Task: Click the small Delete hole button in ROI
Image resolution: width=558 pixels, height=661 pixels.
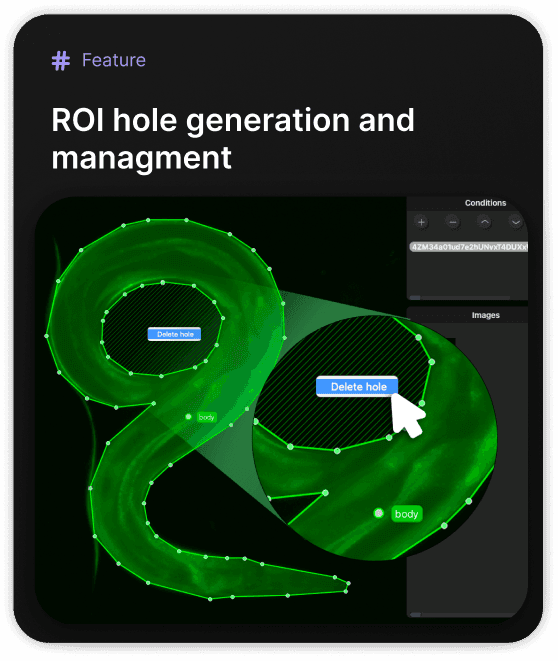Action: pyautogui.click(x=174, y=334)
